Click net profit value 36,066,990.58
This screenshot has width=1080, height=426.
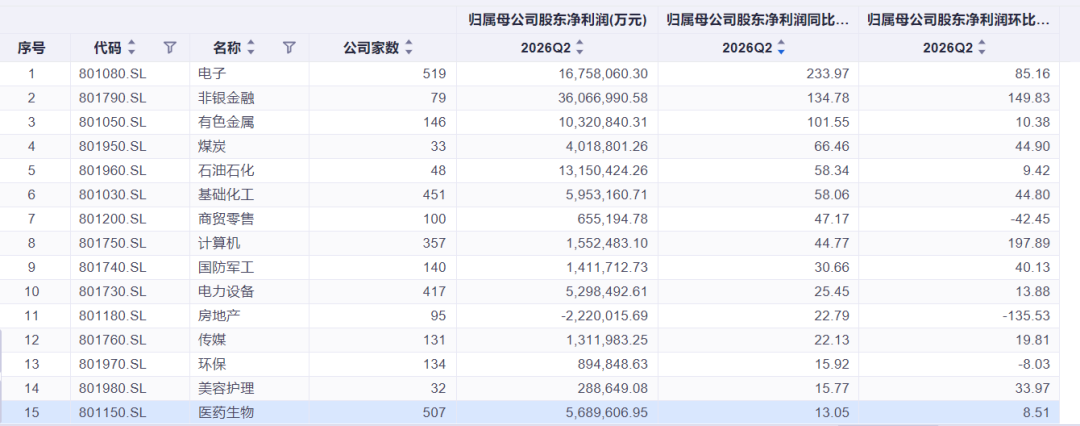(x=601, y=98)
